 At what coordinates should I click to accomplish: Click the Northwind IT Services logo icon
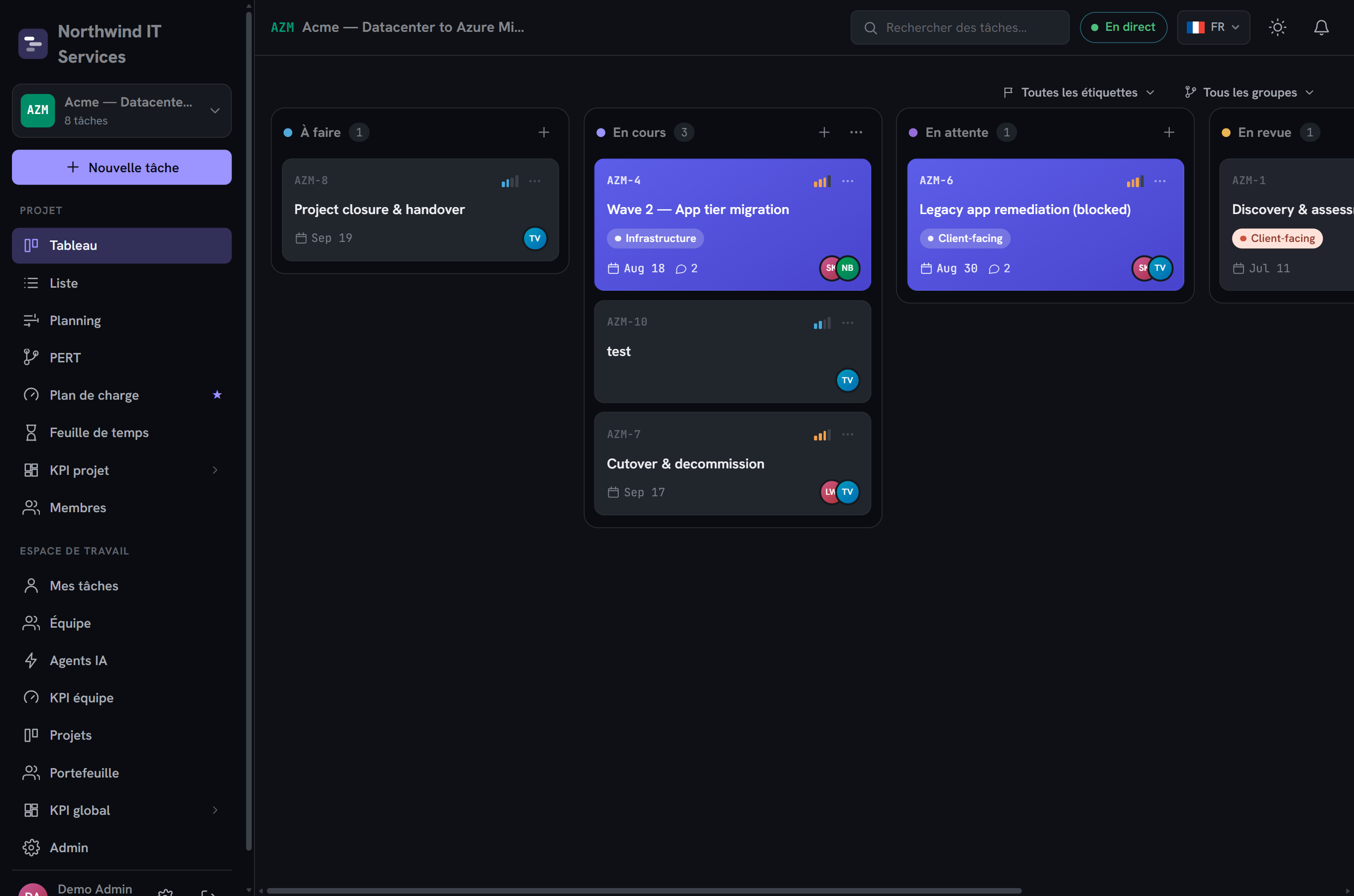coord(32,43)
